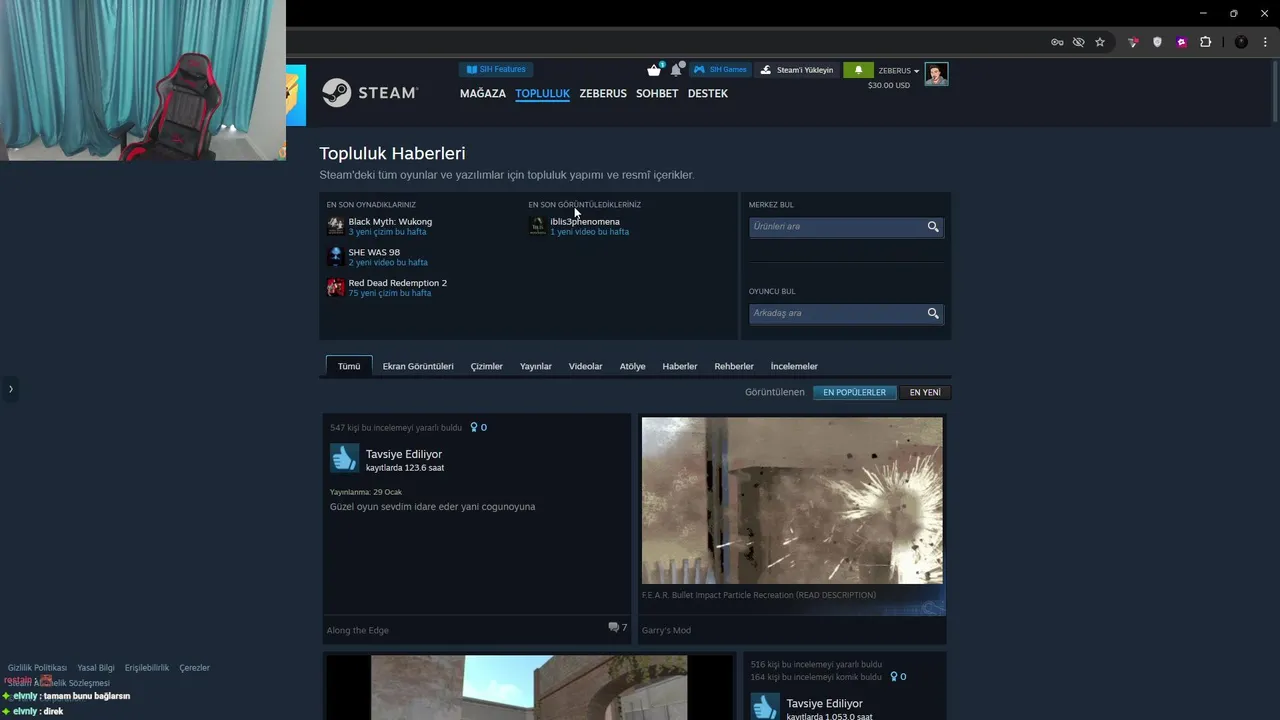Bookmark this page with the star icon

[x=1100, y=42]
